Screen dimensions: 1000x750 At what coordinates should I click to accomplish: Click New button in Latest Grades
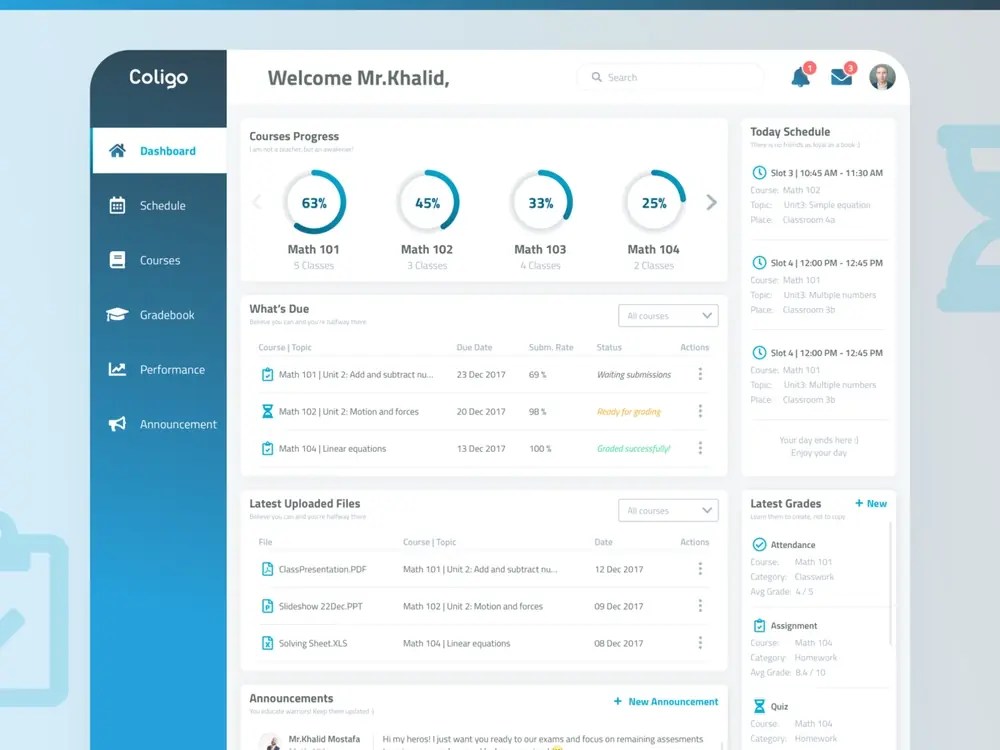pos(871,504)
